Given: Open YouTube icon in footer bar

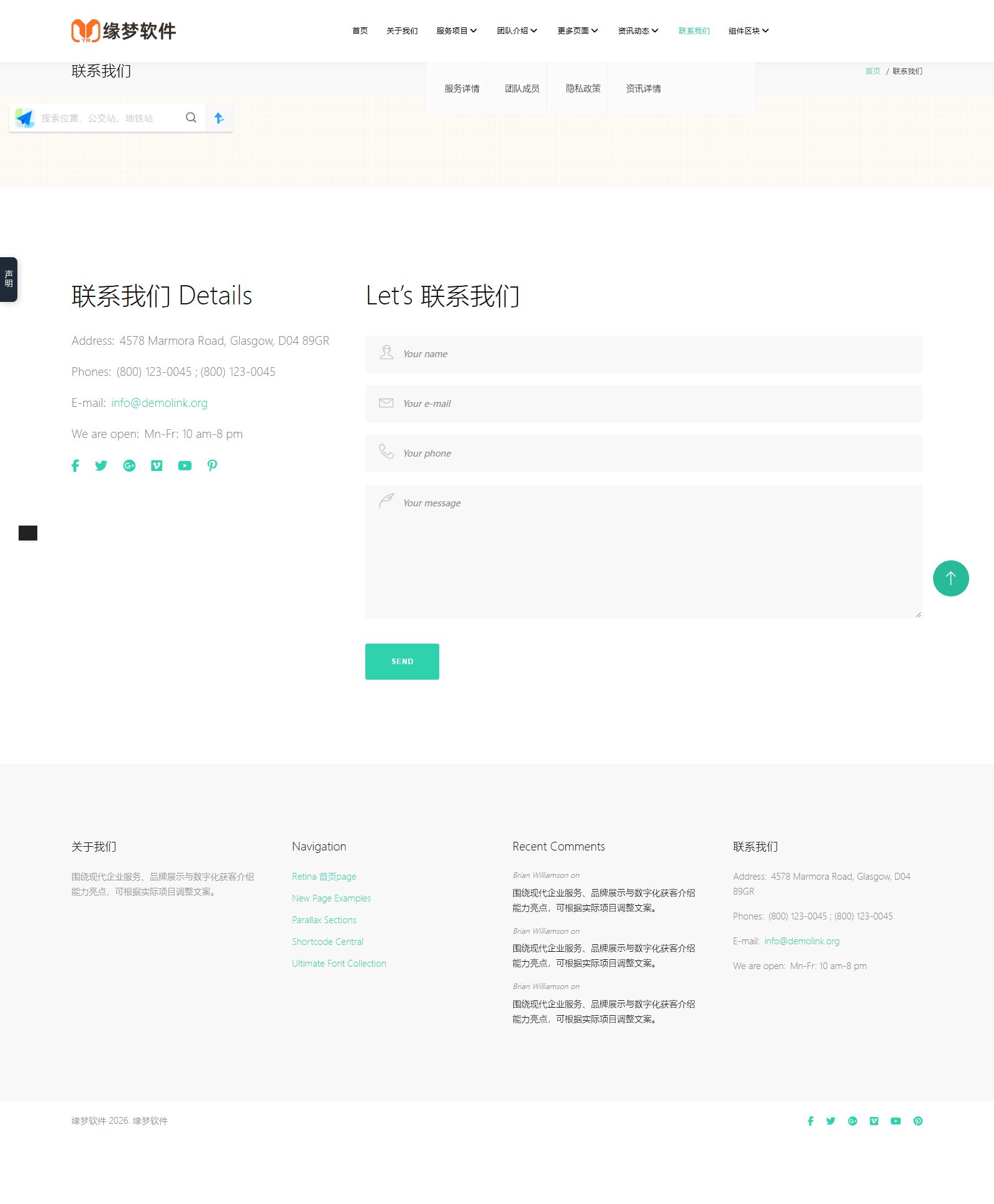Looking at the screenshot, I should click(895, 1121).
